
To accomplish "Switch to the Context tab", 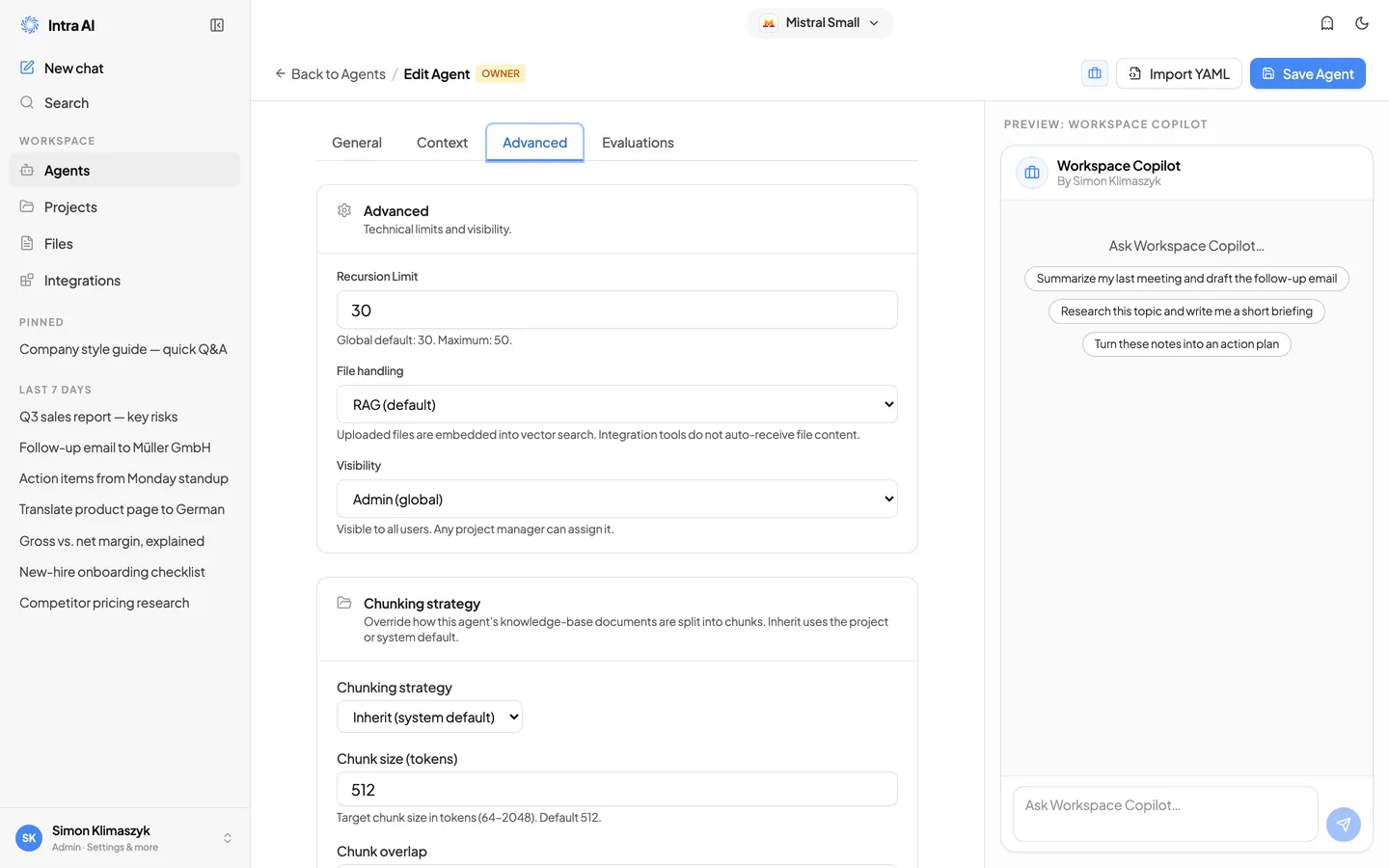I will tap(442, 143).
